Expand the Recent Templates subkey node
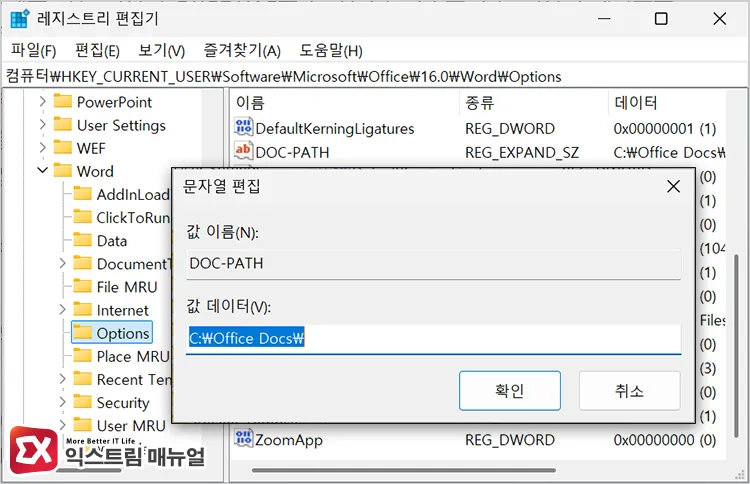This screenshot has width=750, height=484. pos(62,379)
